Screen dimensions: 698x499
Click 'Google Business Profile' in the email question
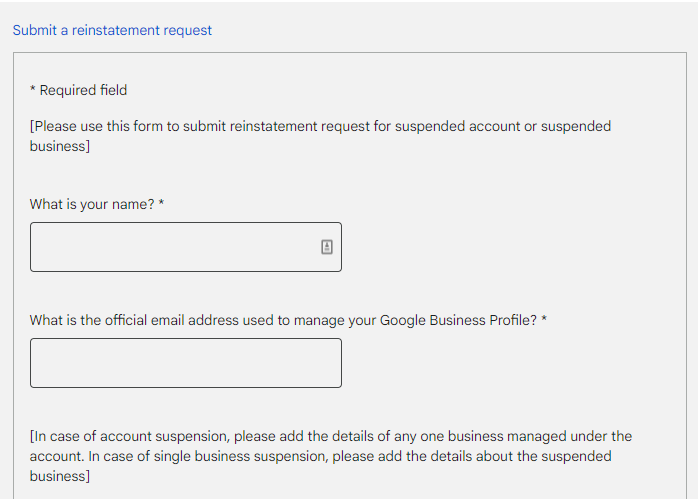coord(459,320)
